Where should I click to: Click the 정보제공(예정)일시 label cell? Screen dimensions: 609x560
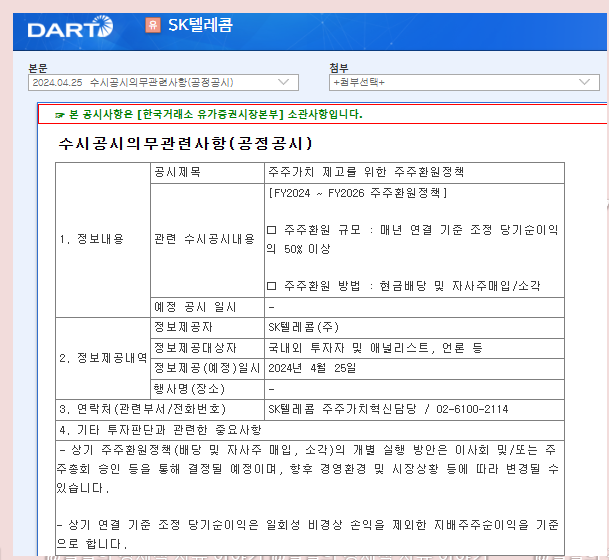point(207,369)
